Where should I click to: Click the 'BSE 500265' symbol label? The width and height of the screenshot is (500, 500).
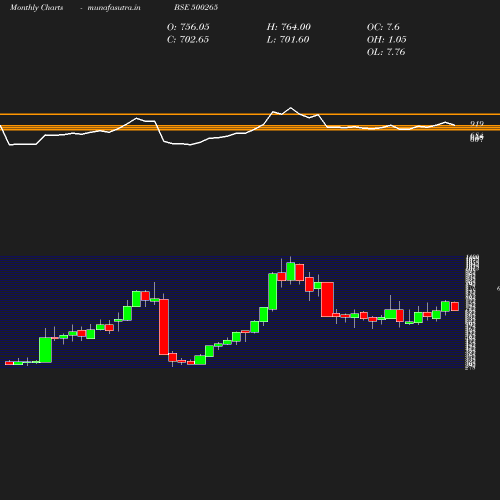tap(196, 7)
